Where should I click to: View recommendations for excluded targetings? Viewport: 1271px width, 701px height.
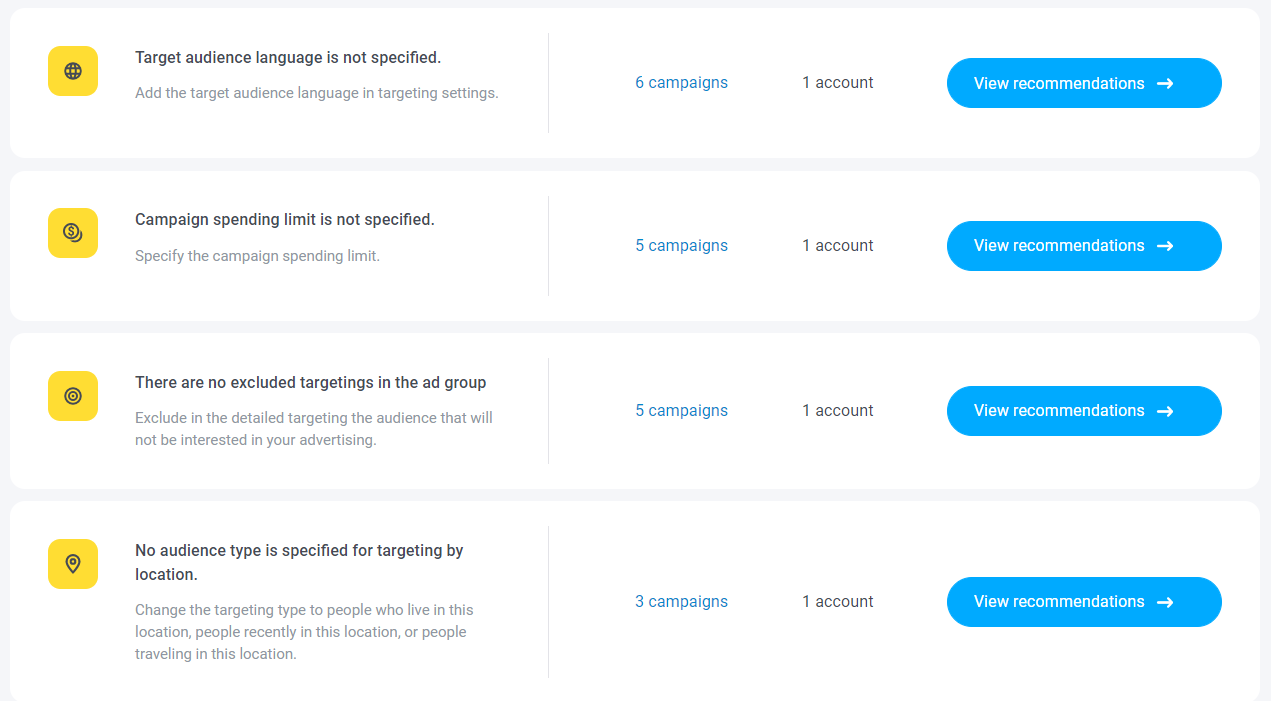tap(1084, 411)
